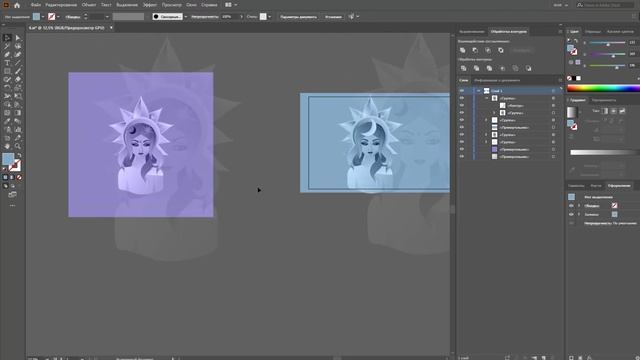This screenshot has height=360, width=640.
Task: Toggle Обводка visibility in Оформление panel
Action: pos(571,206)
